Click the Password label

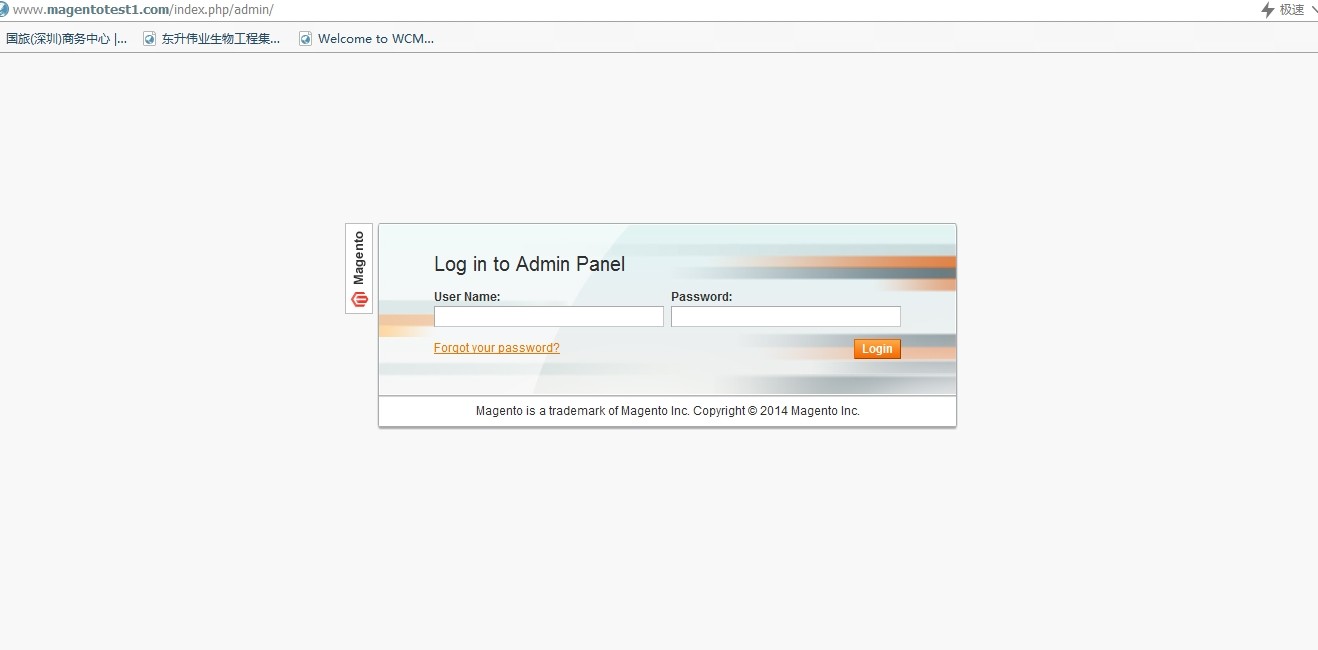point(701,297)
